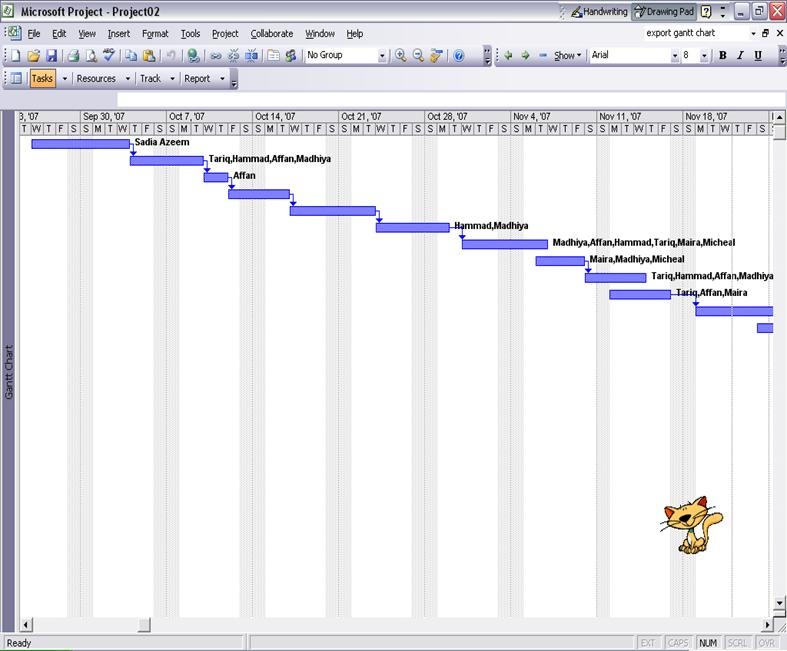Click the Save floppy disk icon
Image resolution: width=787 pixels, height=651 pixels.
pos(51,56)
